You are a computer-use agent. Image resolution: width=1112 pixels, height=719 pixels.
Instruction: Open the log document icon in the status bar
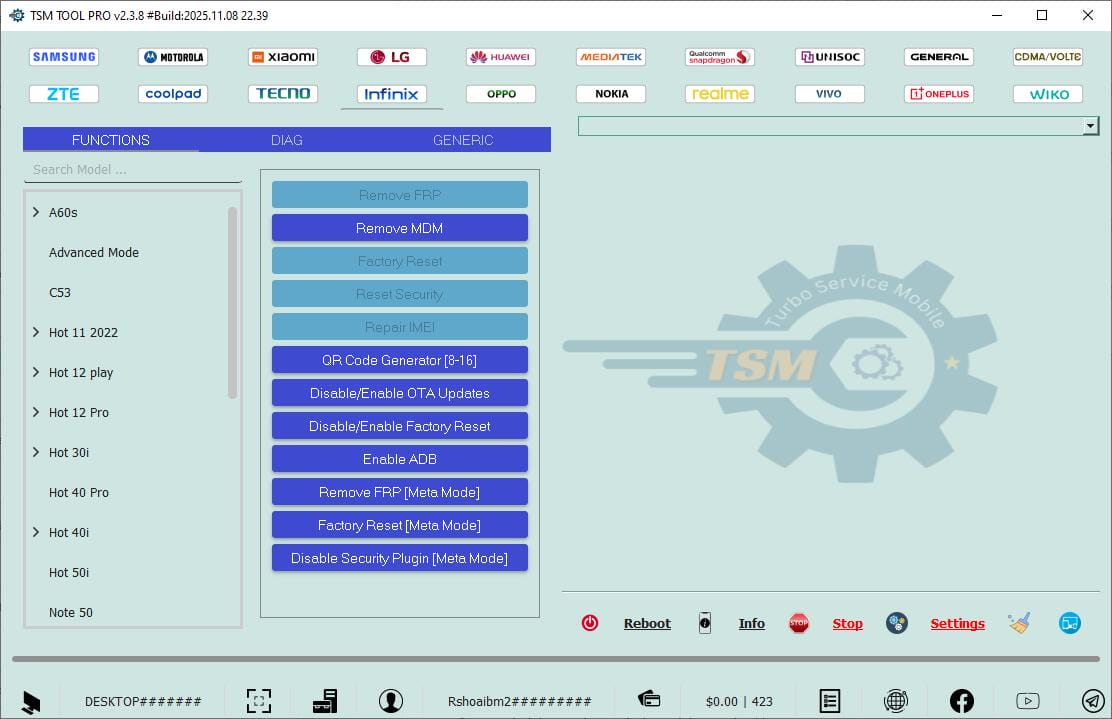830,700
